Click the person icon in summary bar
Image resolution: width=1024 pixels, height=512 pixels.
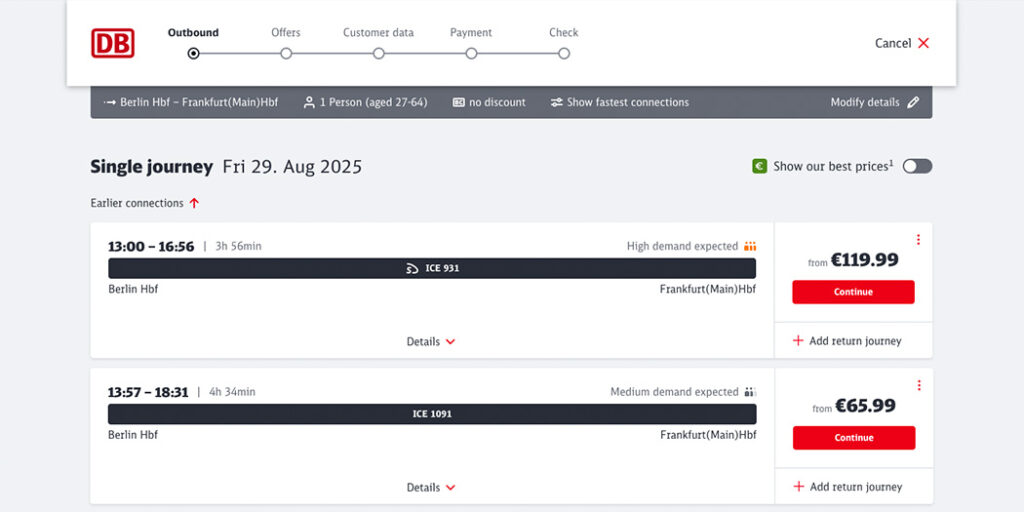309,103
